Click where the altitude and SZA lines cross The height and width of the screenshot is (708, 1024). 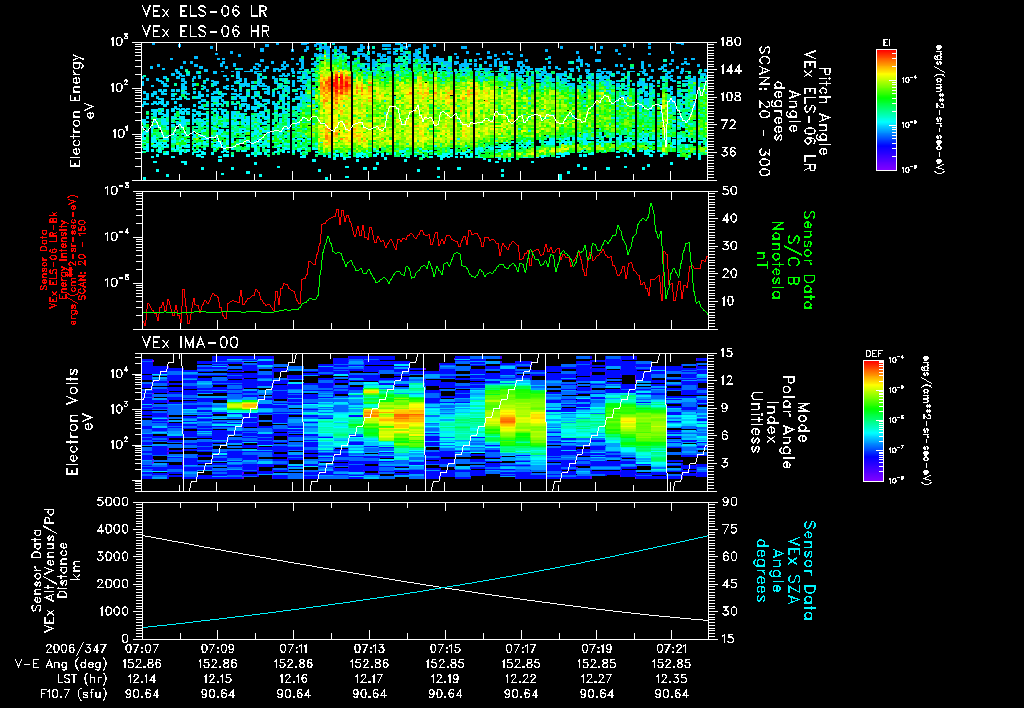click(x=445, y=587)
